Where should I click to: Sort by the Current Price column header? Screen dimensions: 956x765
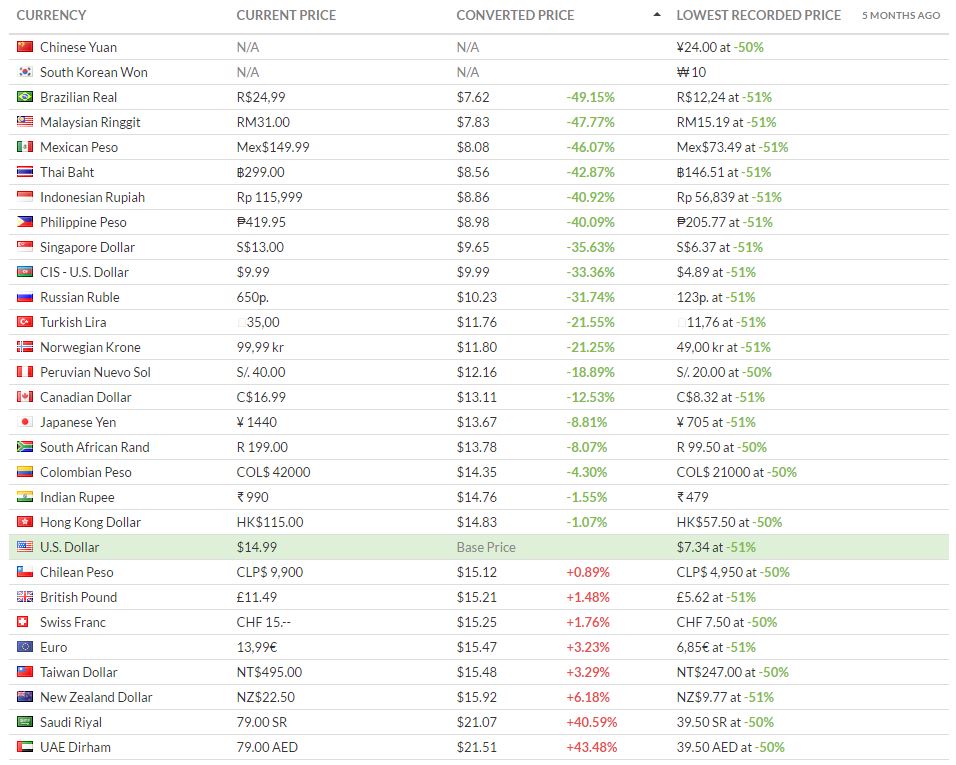click(x=286, y=15)
